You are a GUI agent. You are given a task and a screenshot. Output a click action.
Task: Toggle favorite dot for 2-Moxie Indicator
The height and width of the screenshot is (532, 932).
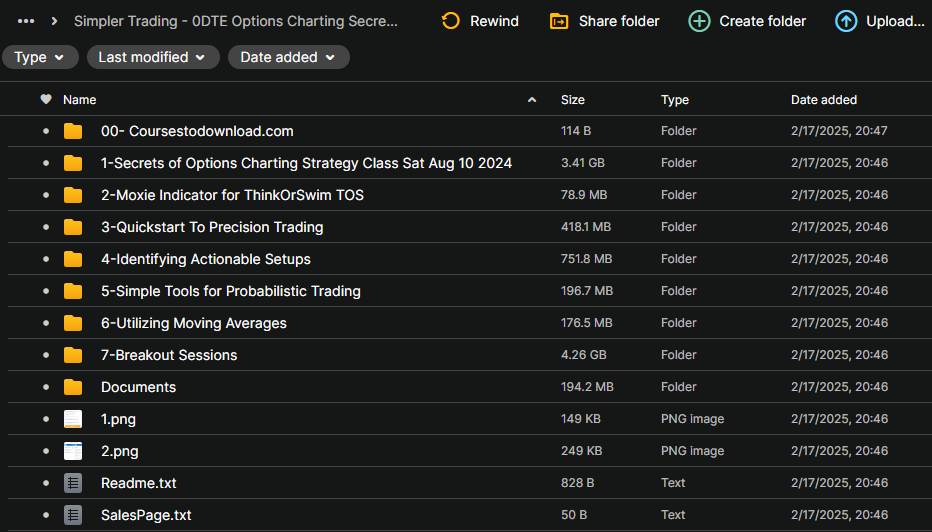click(46, 195)
